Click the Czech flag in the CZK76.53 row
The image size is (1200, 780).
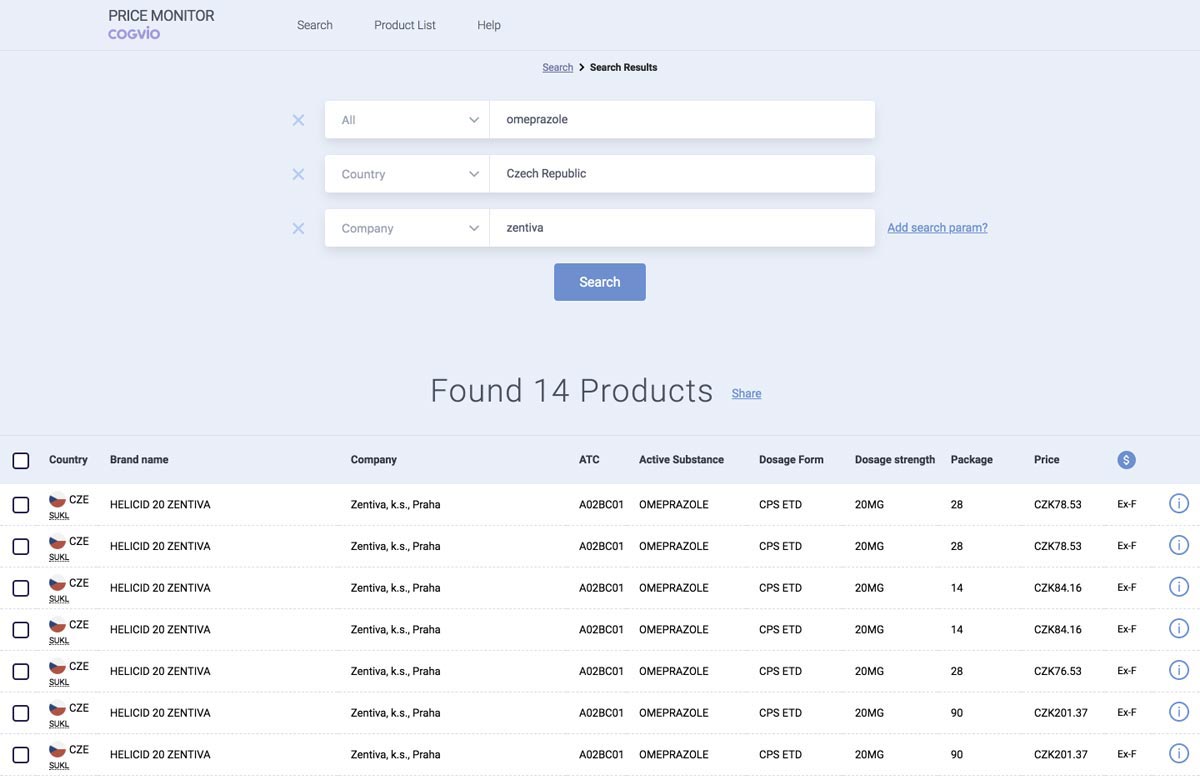click(57, 667)
